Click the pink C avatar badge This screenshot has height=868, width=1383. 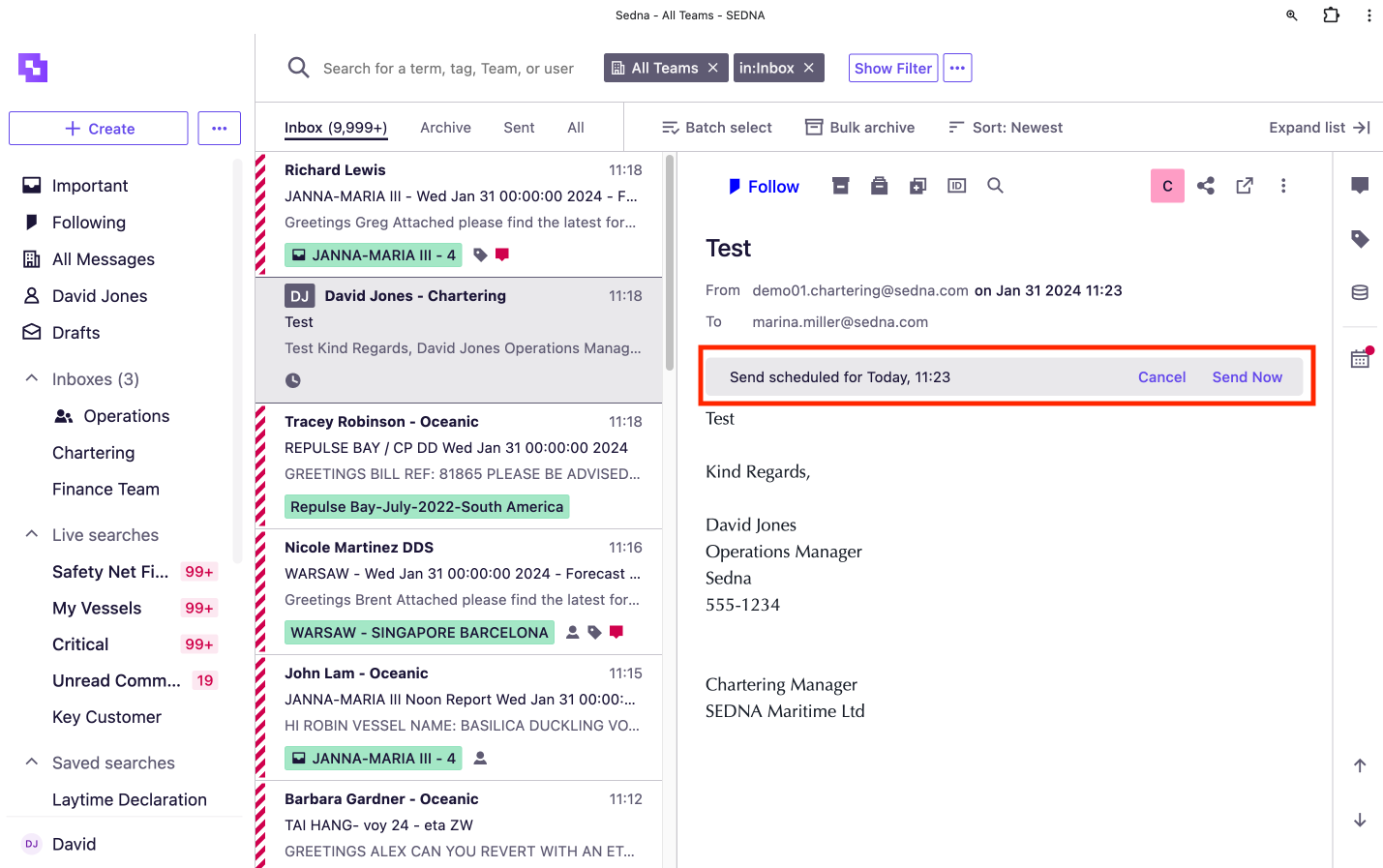tap(1167, 186)
